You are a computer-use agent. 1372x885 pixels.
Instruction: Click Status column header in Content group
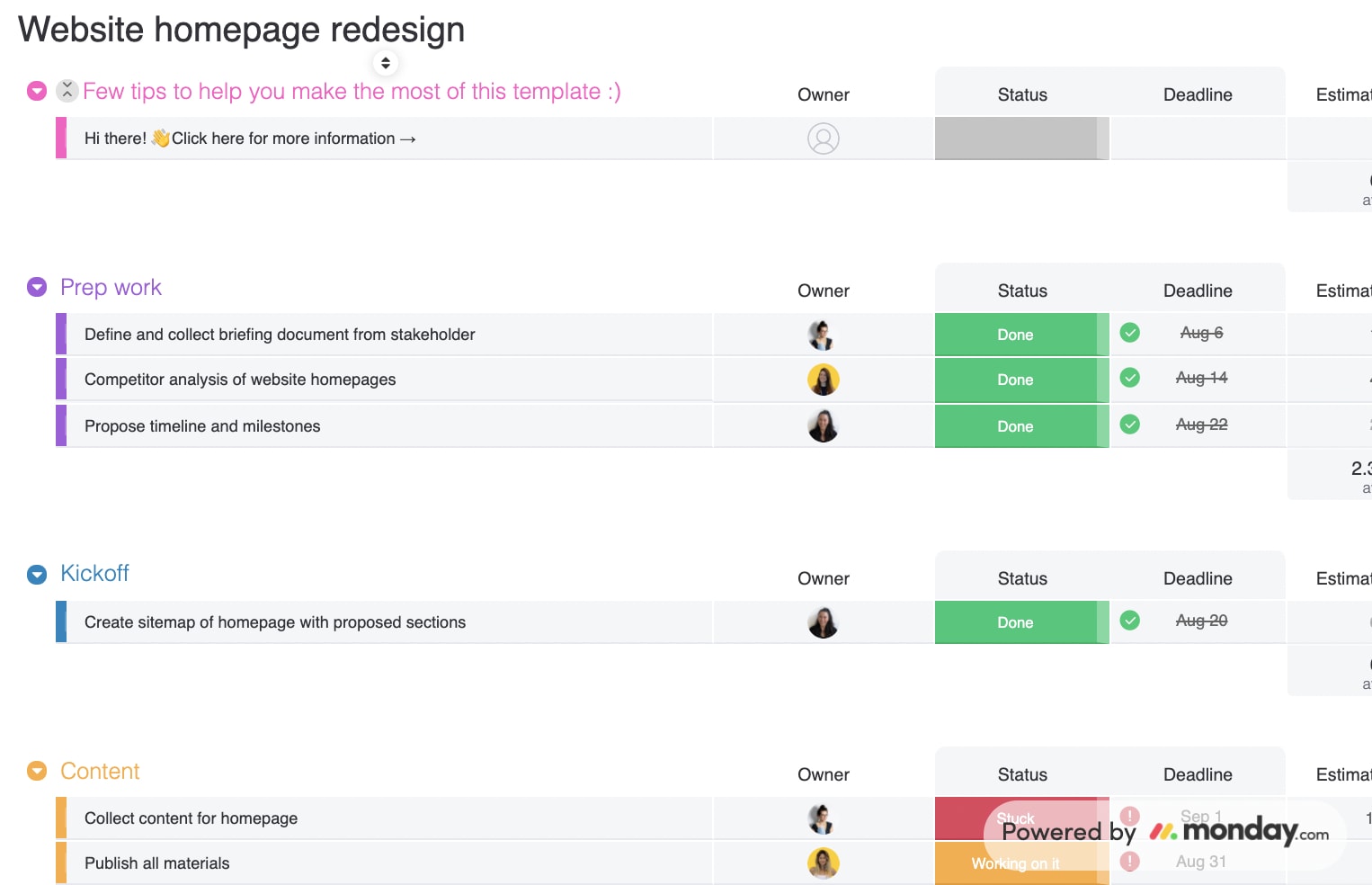click(1022, 774)
